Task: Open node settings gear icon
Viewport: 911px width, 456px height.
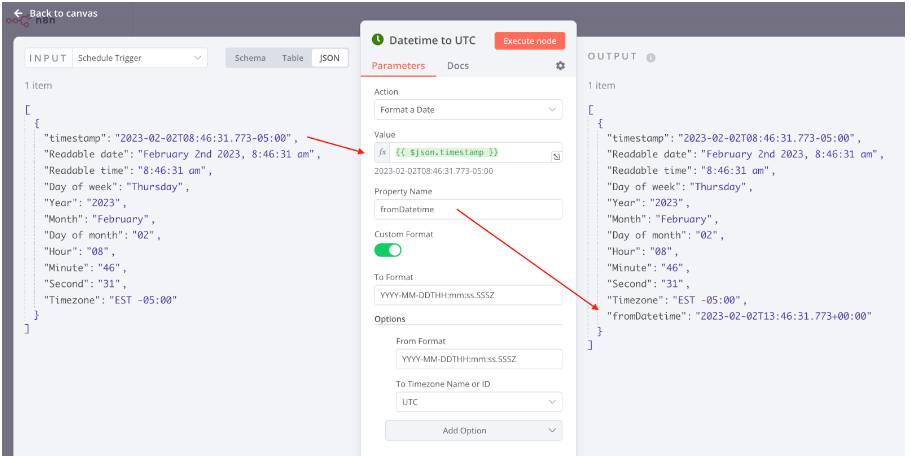Action: click(560, 66)
